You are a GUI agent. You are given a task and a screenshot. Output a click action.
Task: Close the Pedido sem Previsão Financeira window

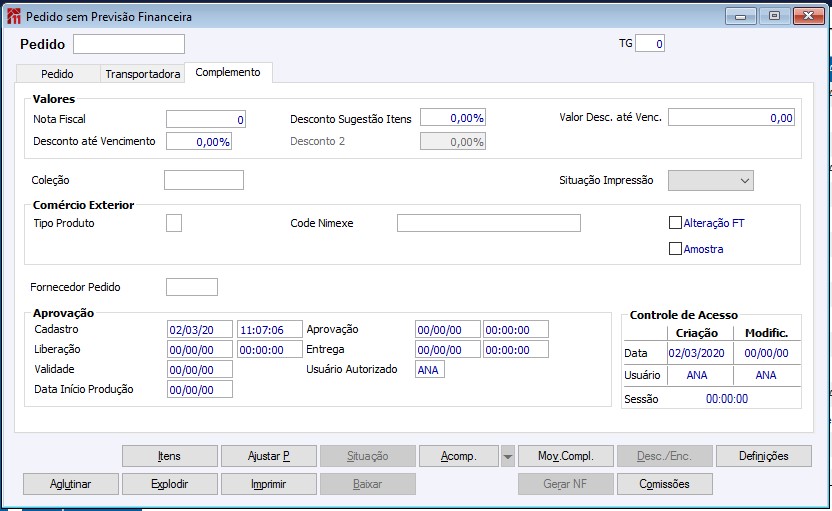coord(809,16)
